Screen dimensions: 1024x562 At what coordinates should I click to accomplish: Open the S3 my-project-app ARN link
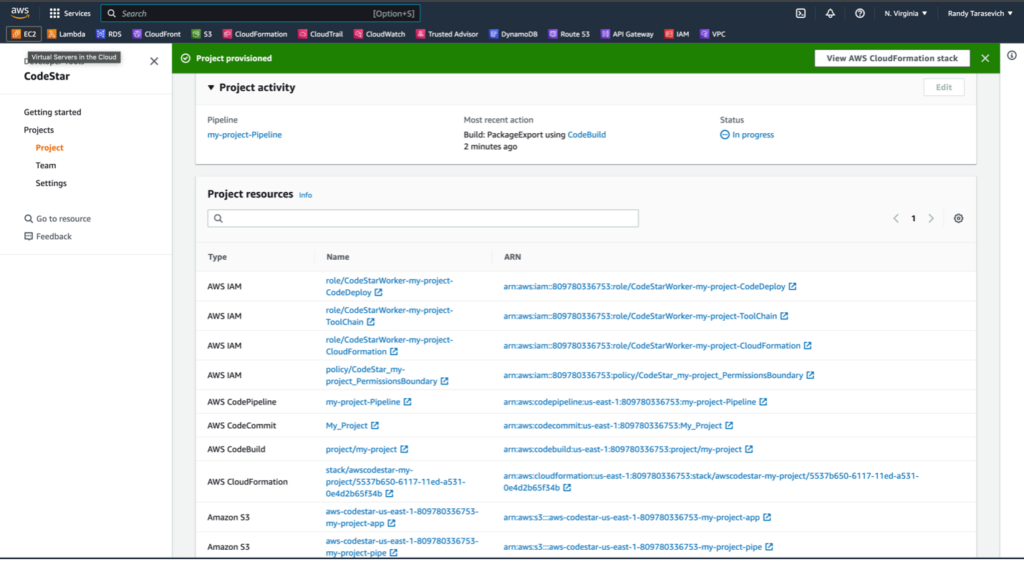pyautogui.click(x=637, y=518)
